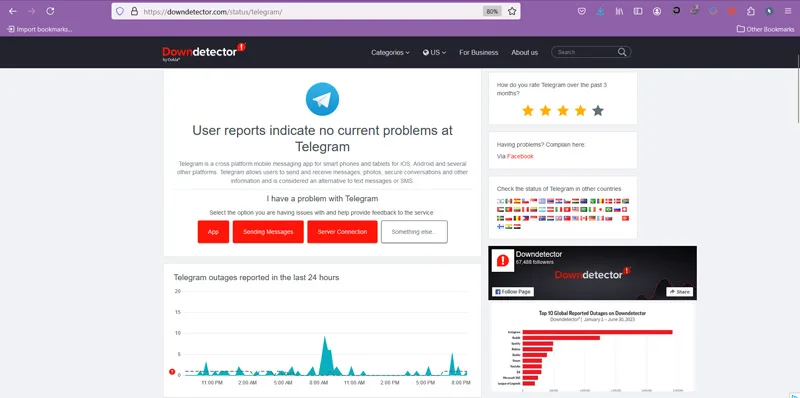Open For Business page
This screenshot has width=800, height=398.
(479, 53)
